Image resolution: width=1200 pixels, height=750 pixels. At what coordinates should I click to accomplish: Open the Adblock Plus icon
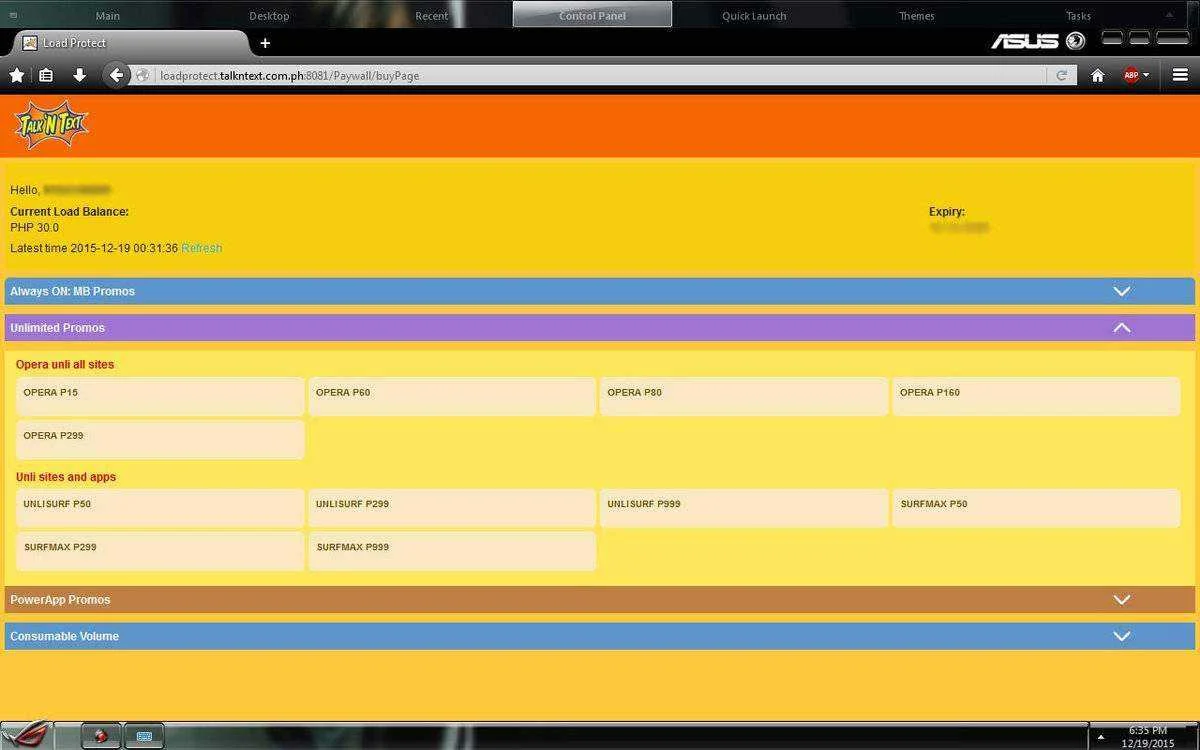coord(1130,75)
